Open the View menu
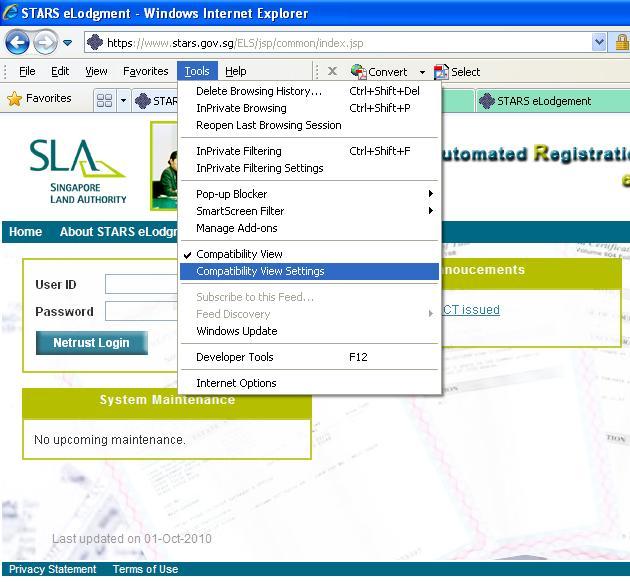The width and height of the screenshot is (630, 582). coord(96,71)
